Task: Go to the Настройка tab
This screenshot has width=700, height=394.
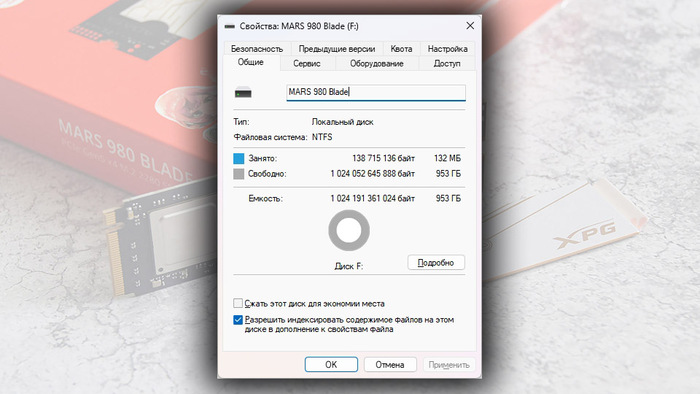Action: (447, 49)
